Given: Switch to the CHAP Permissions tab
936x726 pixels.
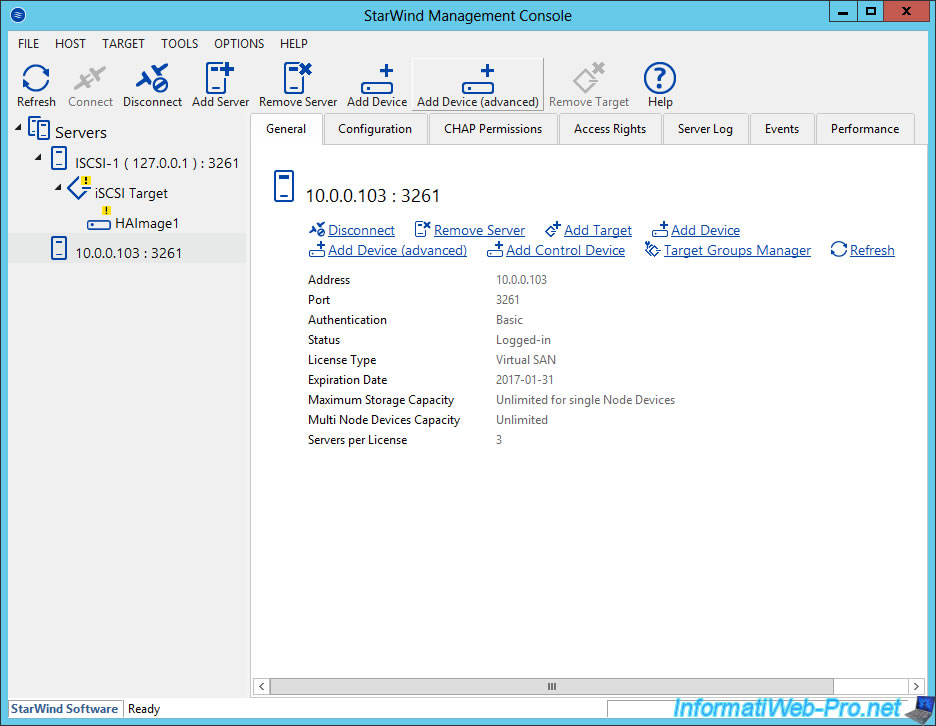Looking at the screenshot, I should [492, 128].
